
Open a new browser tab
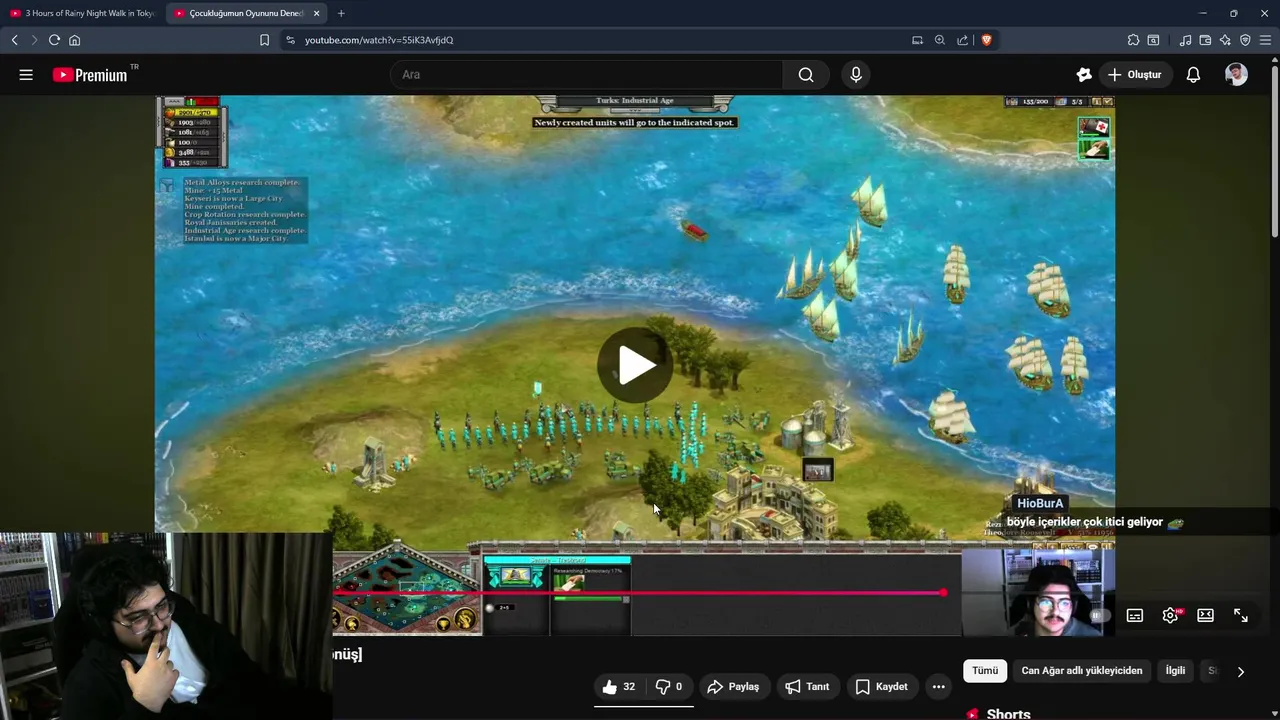(x=341, y=13)
